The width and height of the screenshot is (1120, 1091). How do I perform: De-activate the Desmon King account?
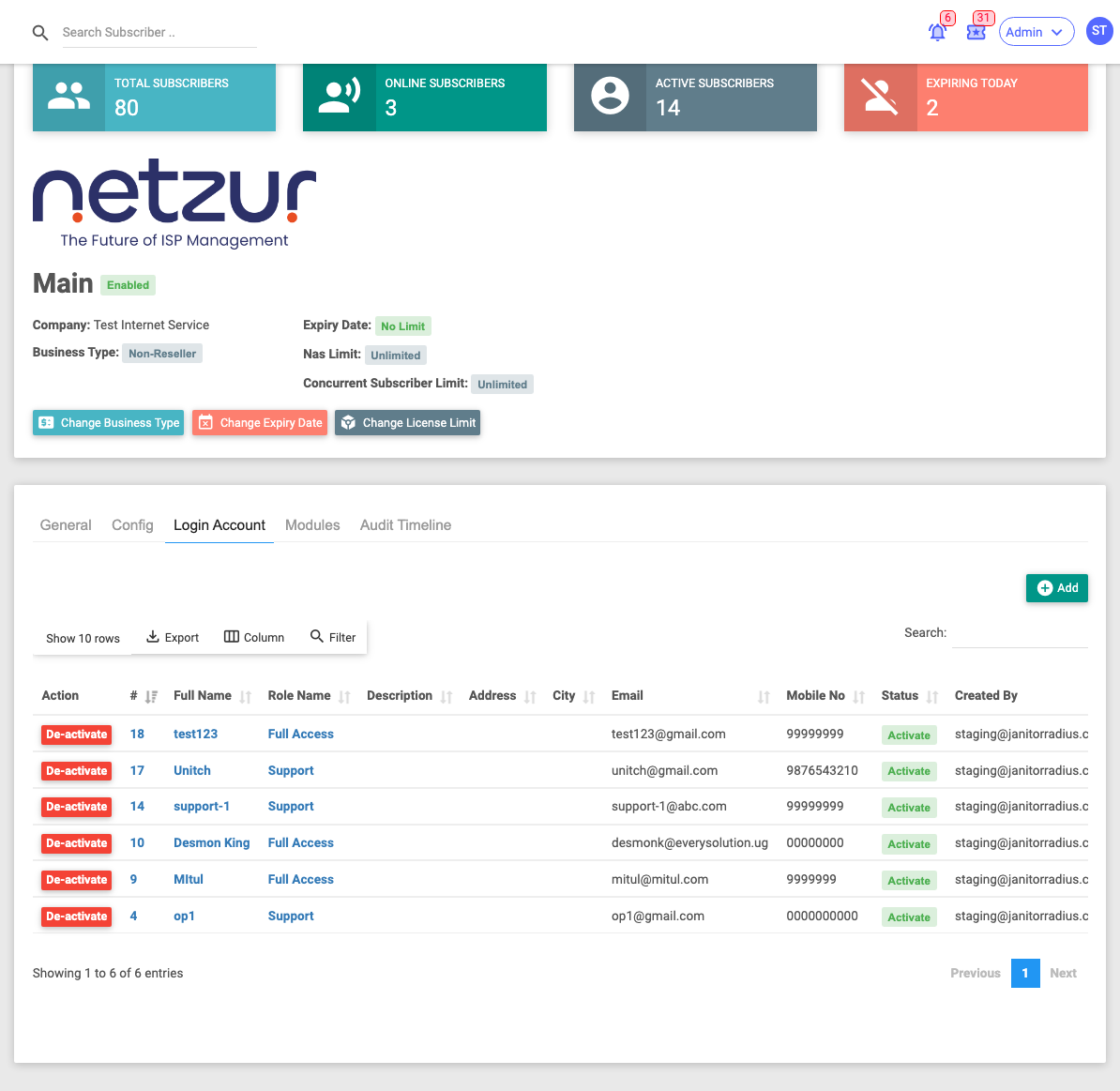[x=76, y=843]
